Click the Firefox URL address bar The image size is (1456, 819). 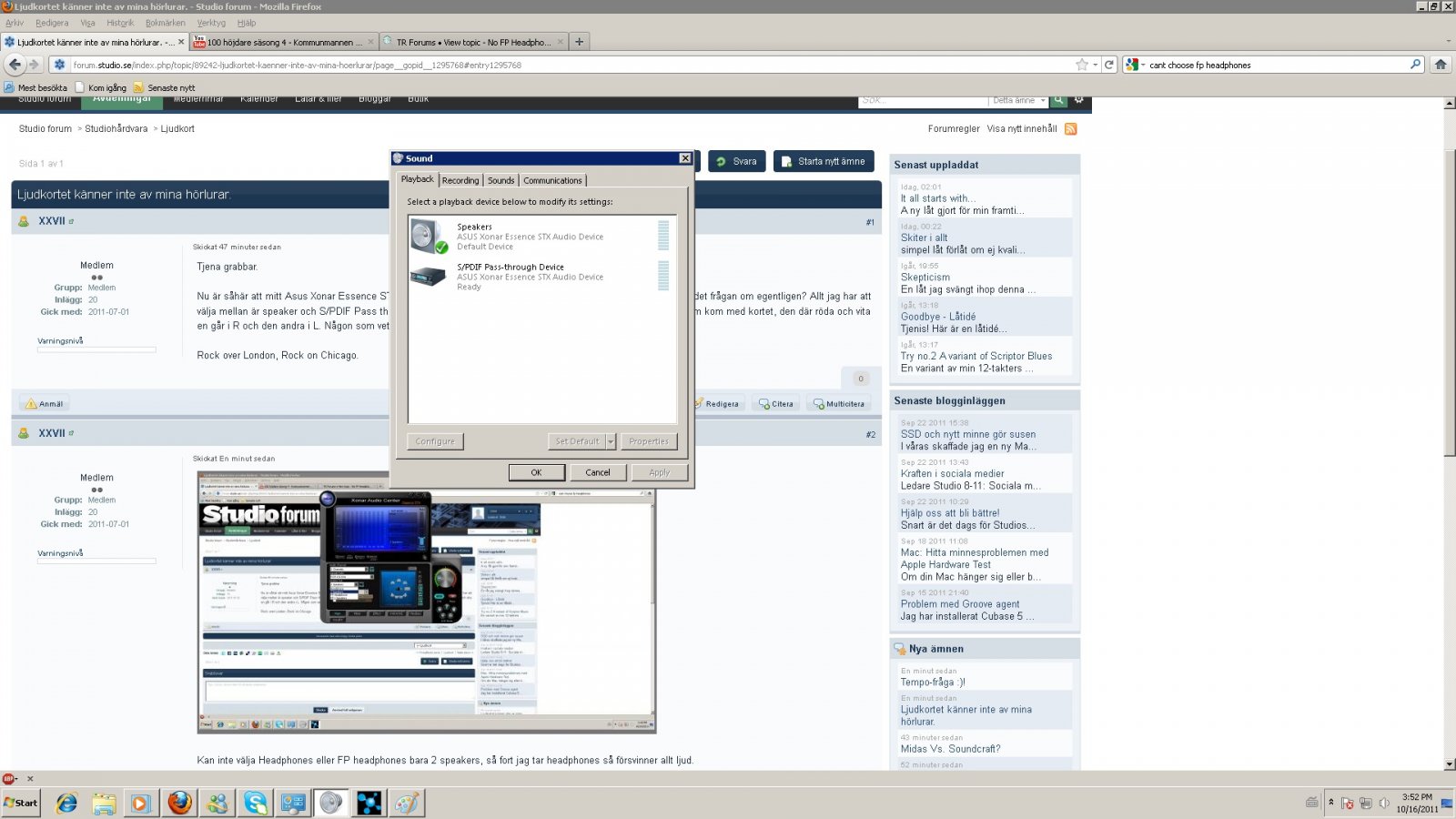[x=571, y=65]
